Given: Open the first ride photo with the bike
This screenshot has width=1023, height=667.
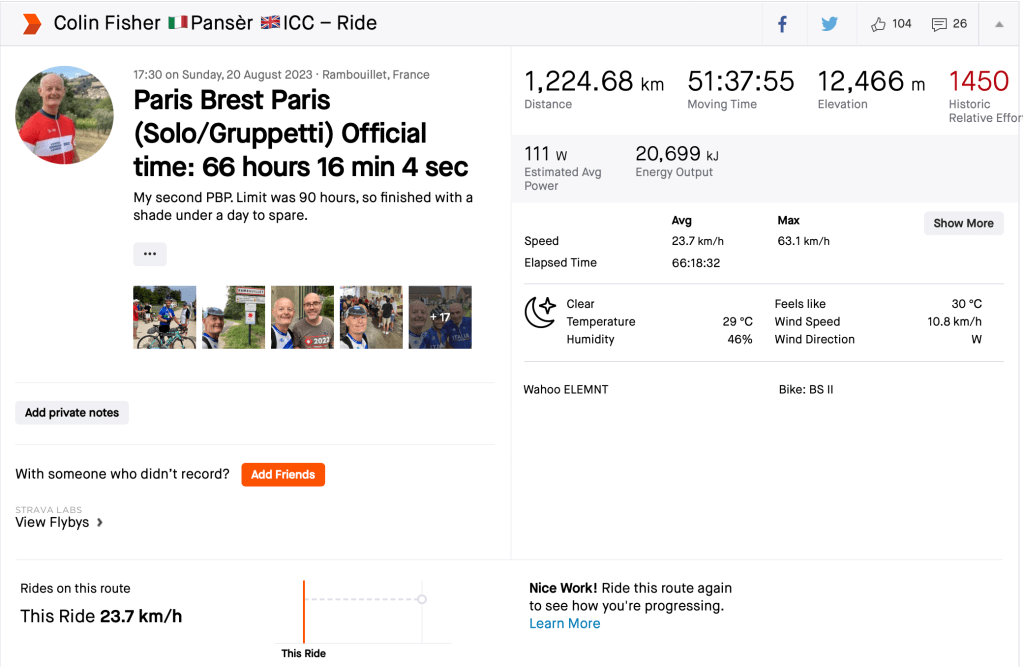Looking at the screenshot, I should [x=165, y=317].
